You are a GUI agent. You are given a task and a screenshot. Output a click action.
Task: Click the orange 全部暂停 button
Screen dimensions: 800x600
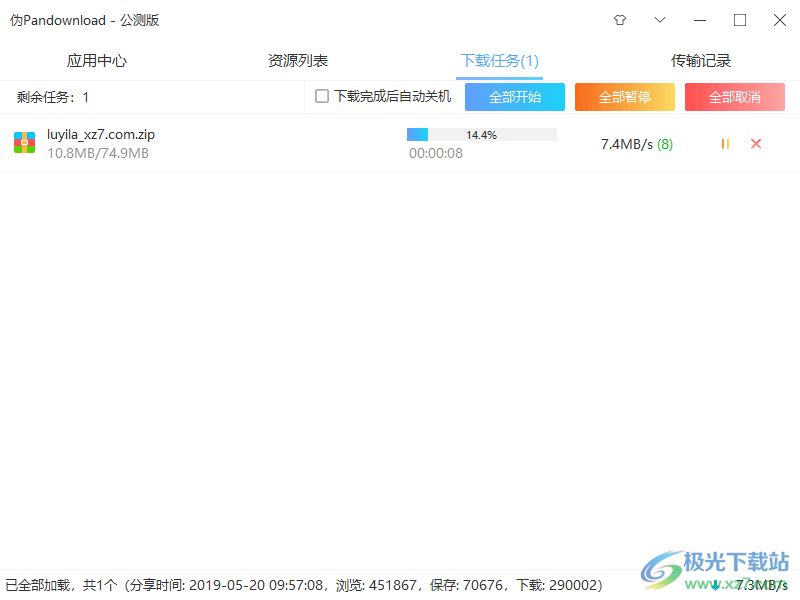coord(624,97)
